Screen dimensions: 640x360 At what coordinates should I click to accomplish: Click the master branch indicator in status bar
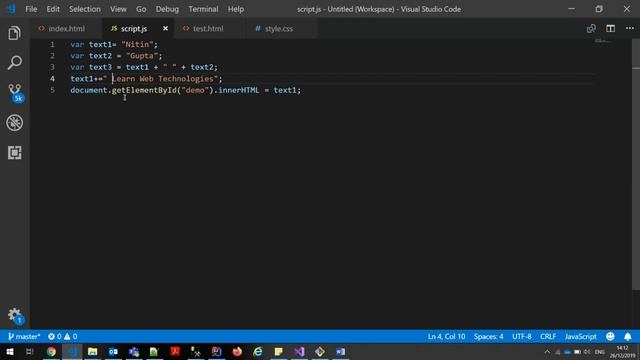coord(24,336)
